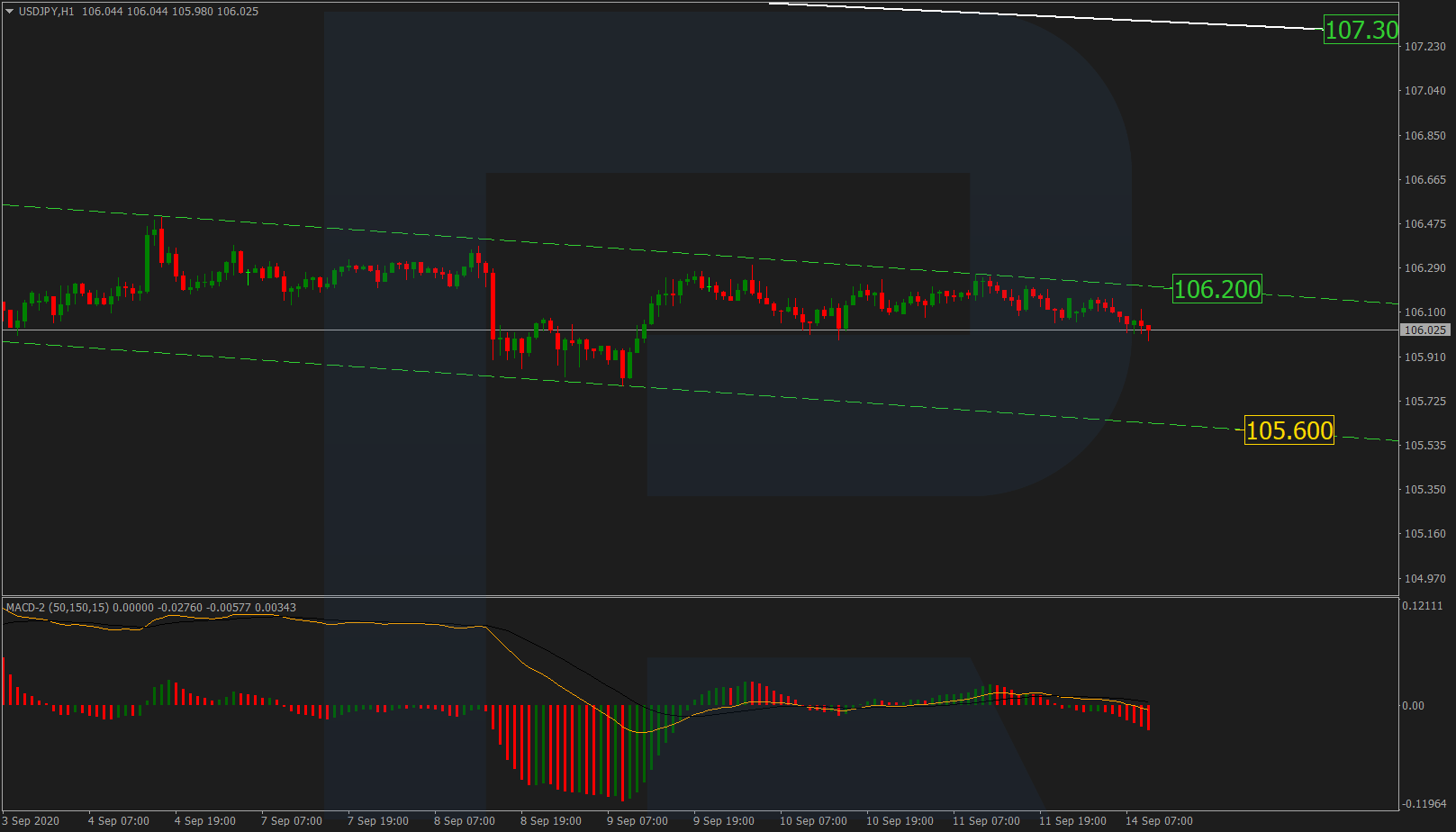Image resolution: width=1456 pixels, height=832 pixels.
Task: Click the 106.850 price scale value
Action: (1425, 136)
